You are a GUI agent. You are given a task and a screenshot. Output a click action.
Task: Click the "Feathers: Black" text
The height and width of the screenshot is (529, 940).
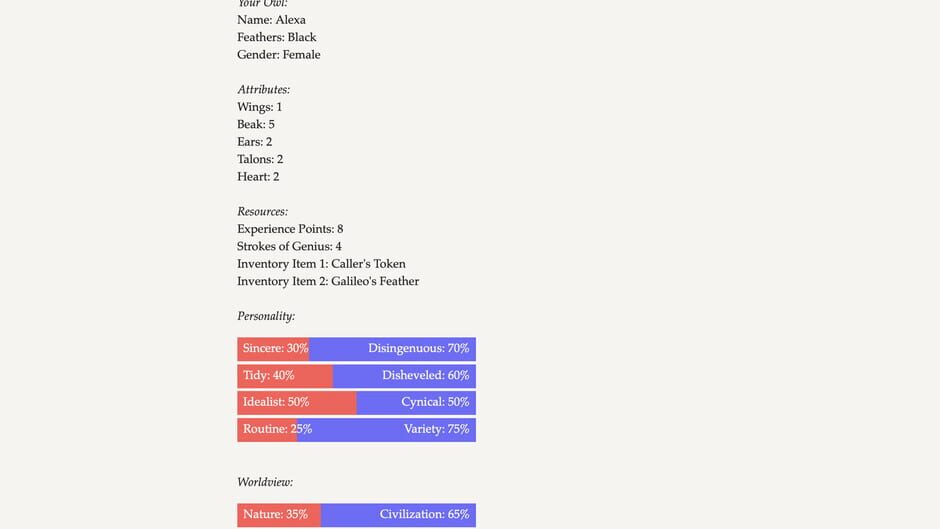(276, 37)
